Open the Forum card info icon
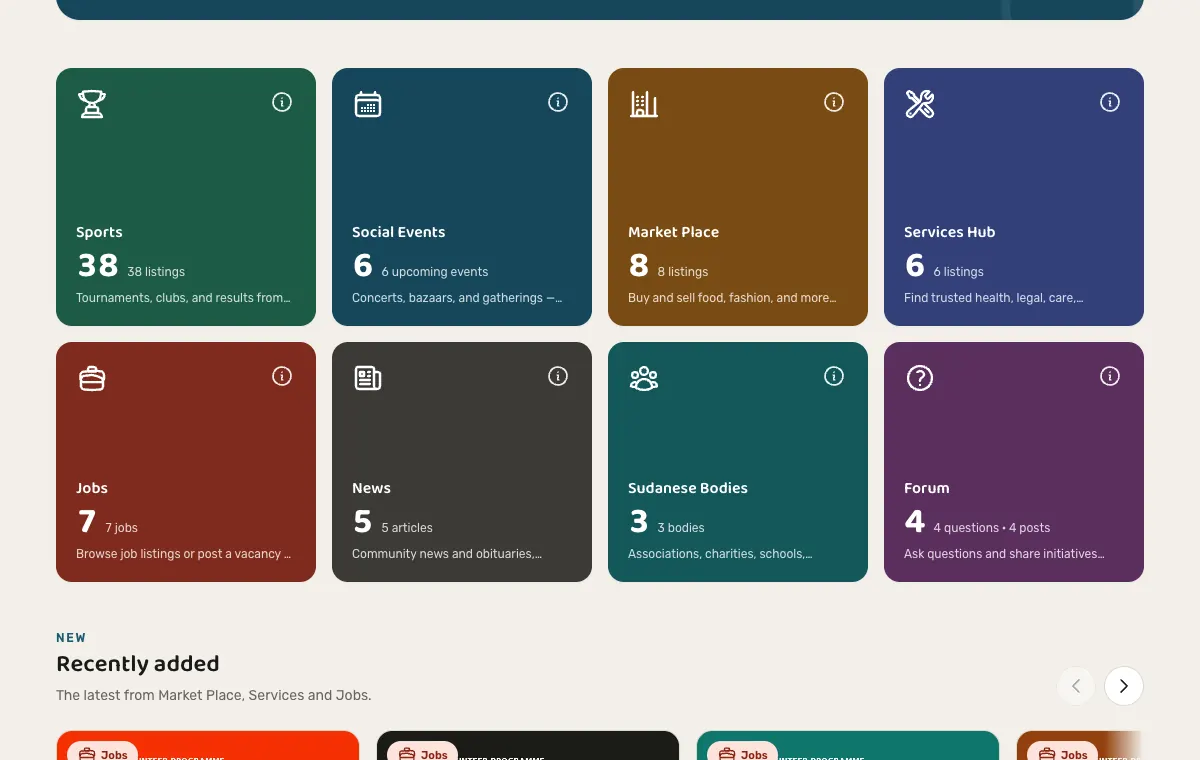The image size is (1200, 760). click(x=1110, y=376)
